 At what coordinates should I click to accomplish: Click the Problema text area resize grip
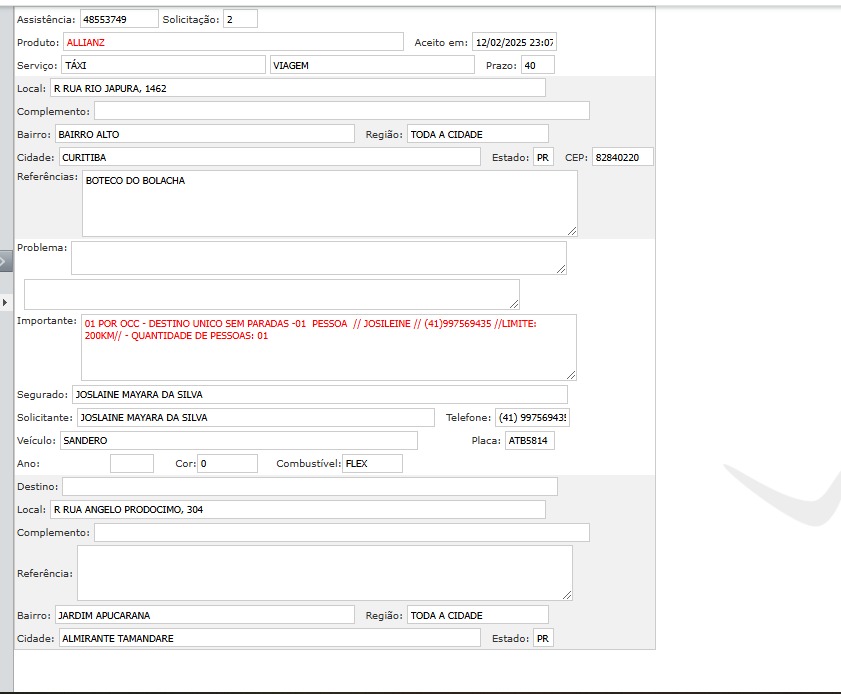click(x=561, y=269)
